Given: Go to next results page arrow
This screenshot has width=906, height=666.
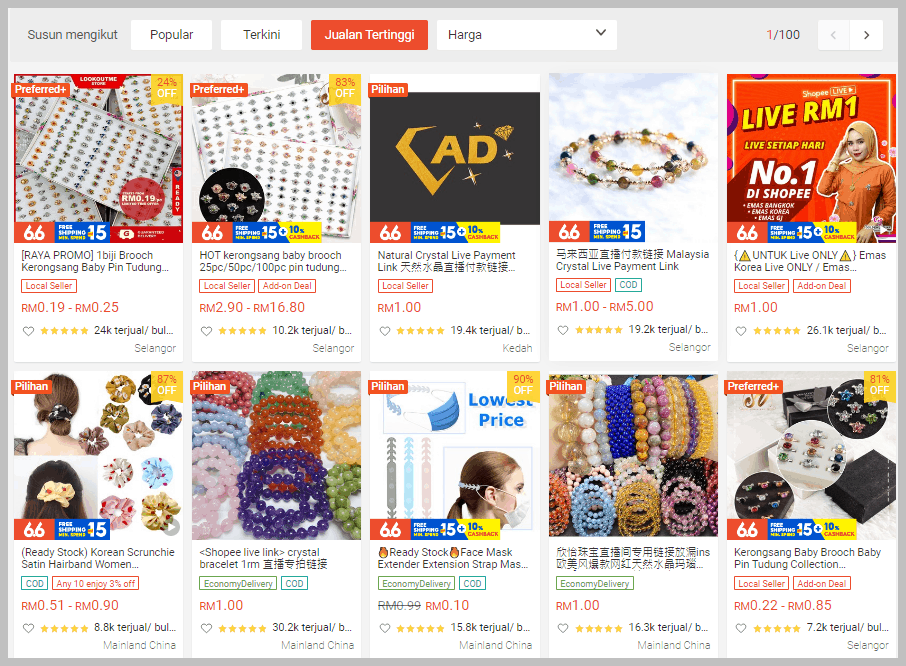Looking at the screenshot, I should 866,35.
